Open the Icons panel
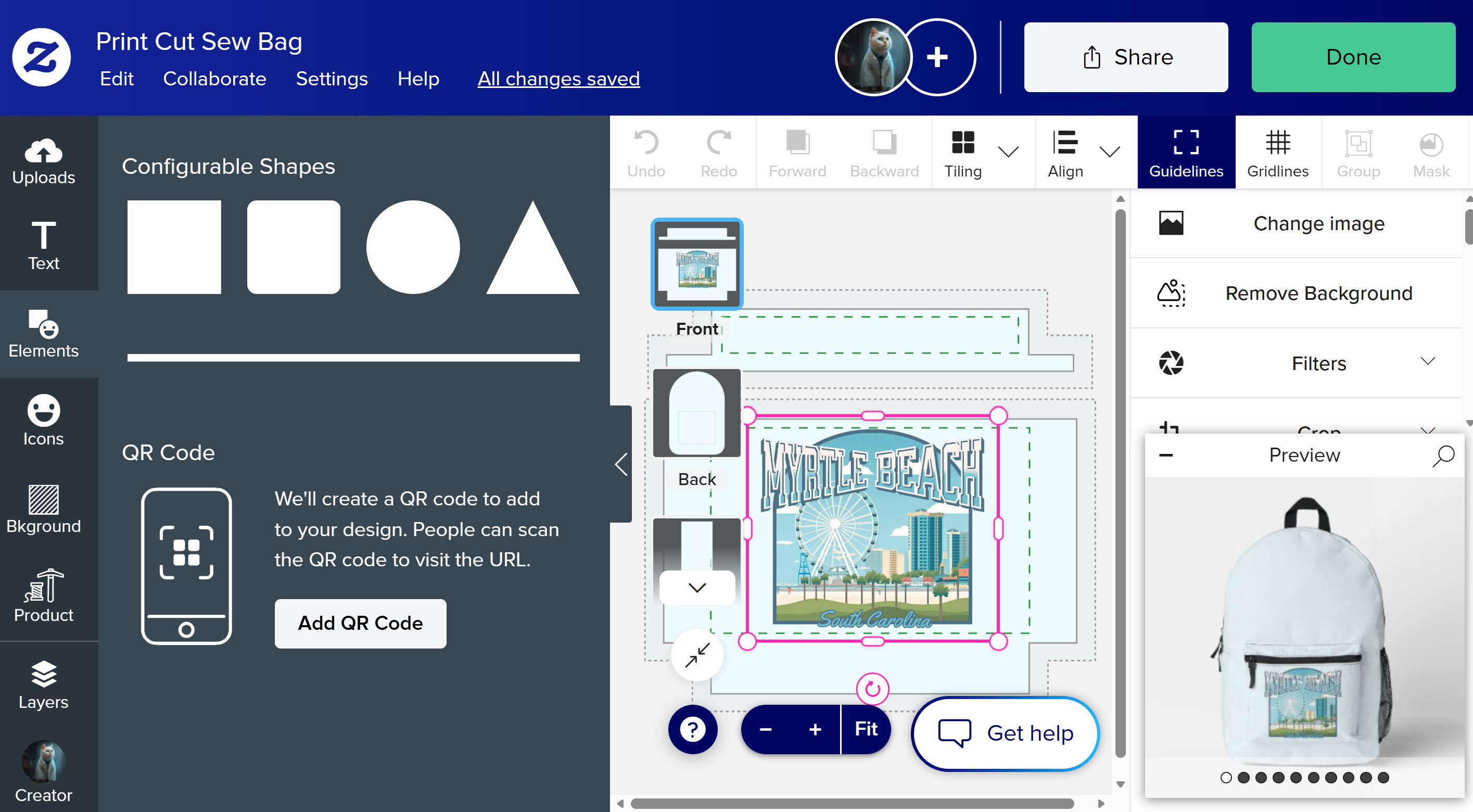Image resolution: width=1473 pixels, height=812 pixels. [43, 420]
